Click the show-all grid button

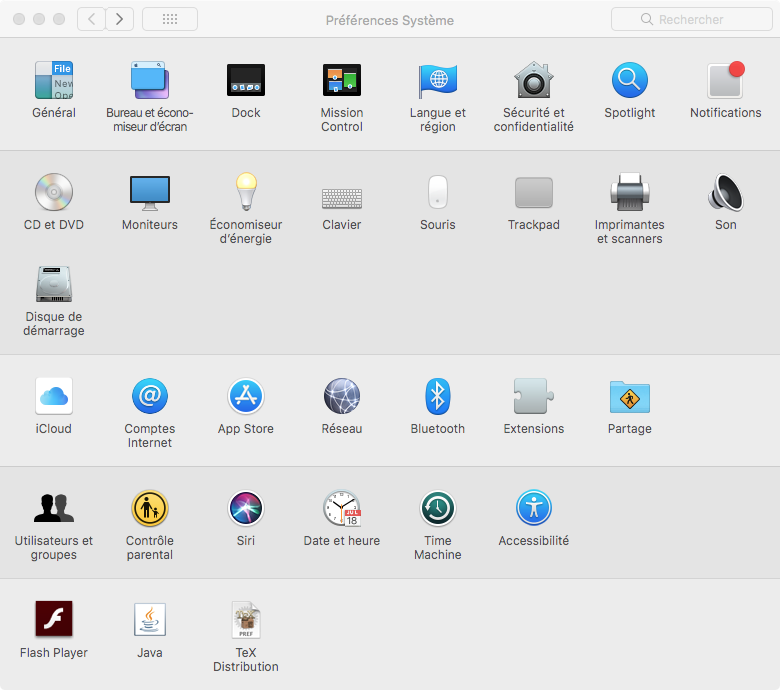[x=170, y=19]
